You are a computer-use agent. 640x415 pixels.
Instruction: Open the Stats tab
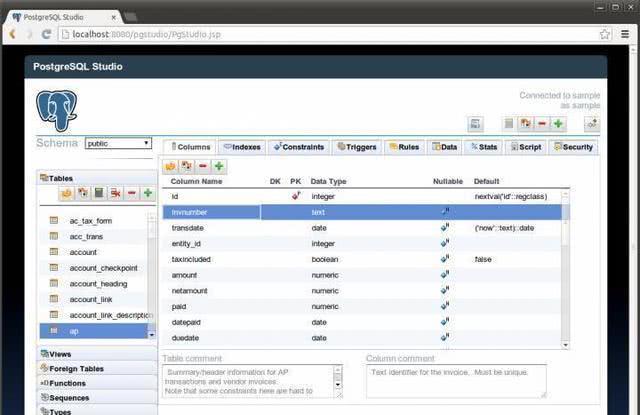pyautogui.click(x=484, y=147)
